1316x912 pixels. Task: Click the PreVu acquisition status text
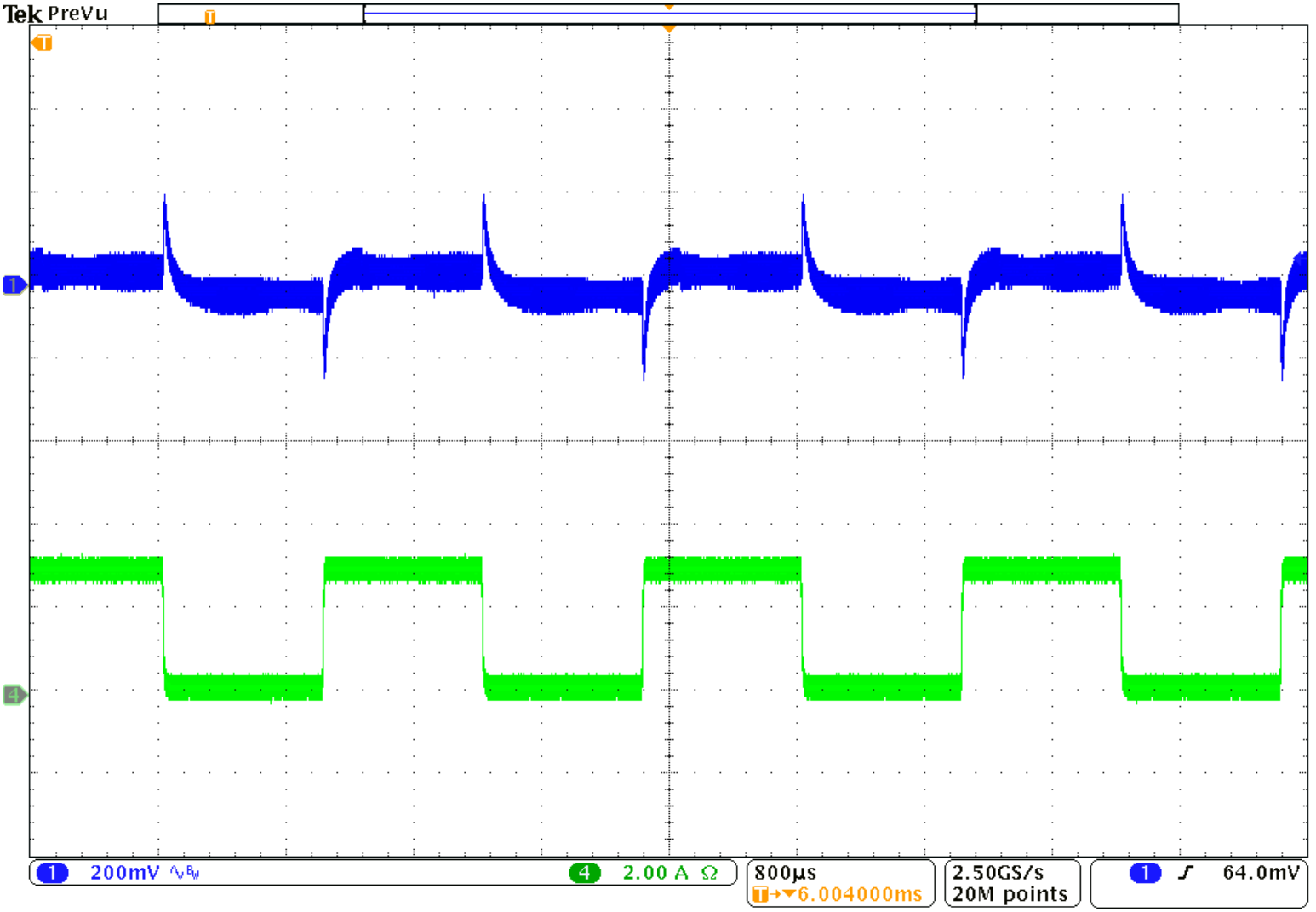[78, 14]
